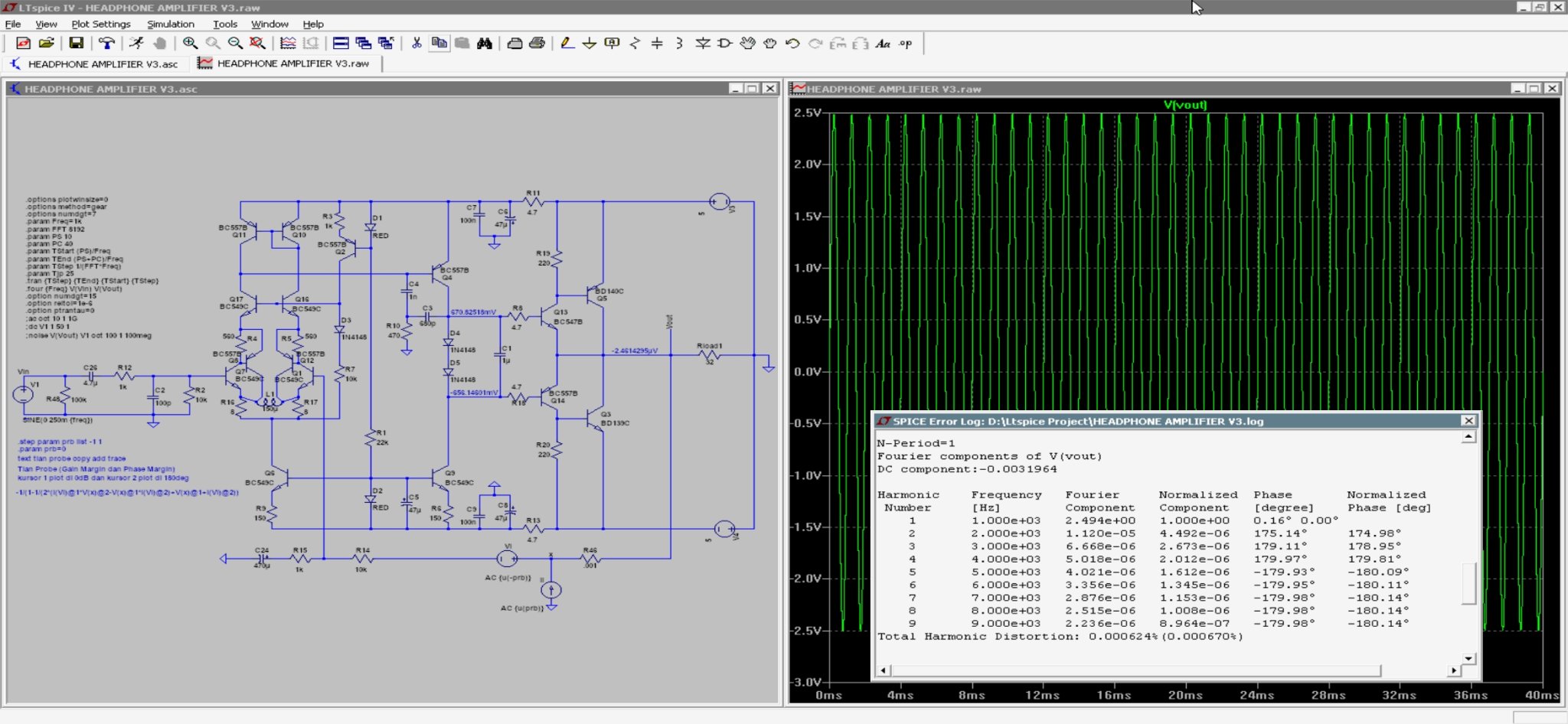Screen dimensions: 1568x724
Task: Create a new schematic from the toolbar
Action: coord(23,44)
